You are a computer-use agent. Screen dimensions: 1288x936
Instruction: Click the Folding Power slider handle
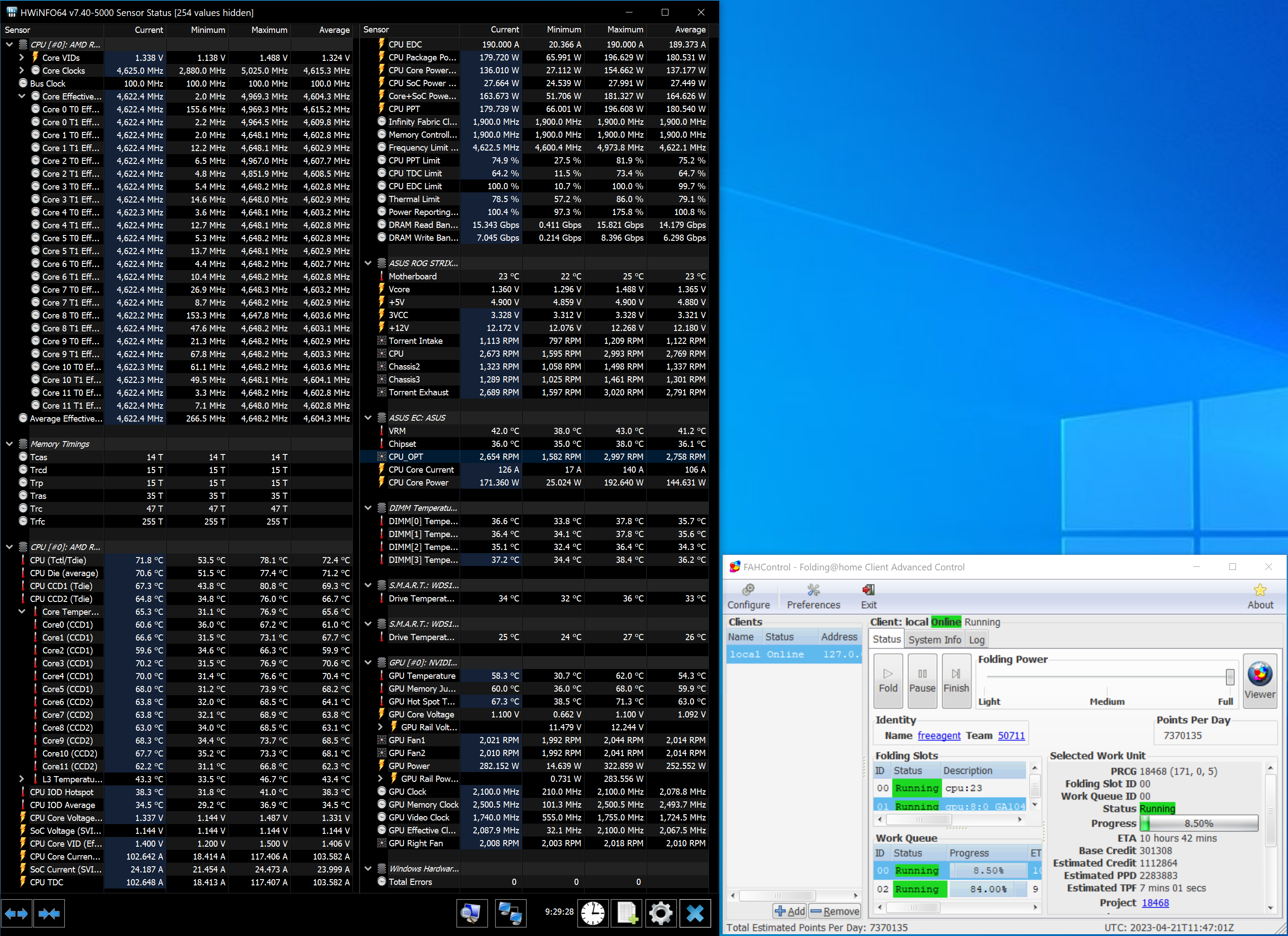(x=1229, y=677)
